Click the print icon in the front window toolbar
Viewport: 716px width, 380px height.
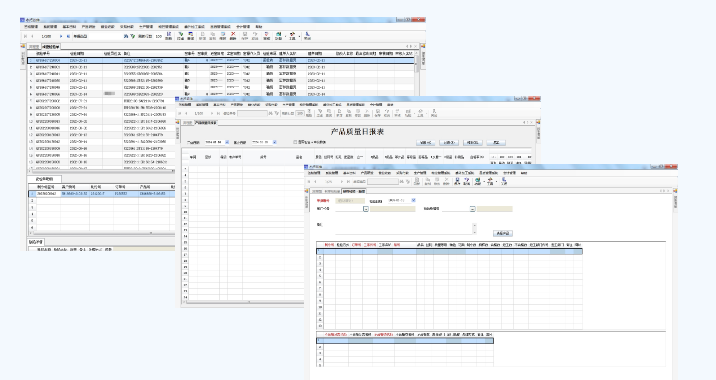click(x=477, y=181)
